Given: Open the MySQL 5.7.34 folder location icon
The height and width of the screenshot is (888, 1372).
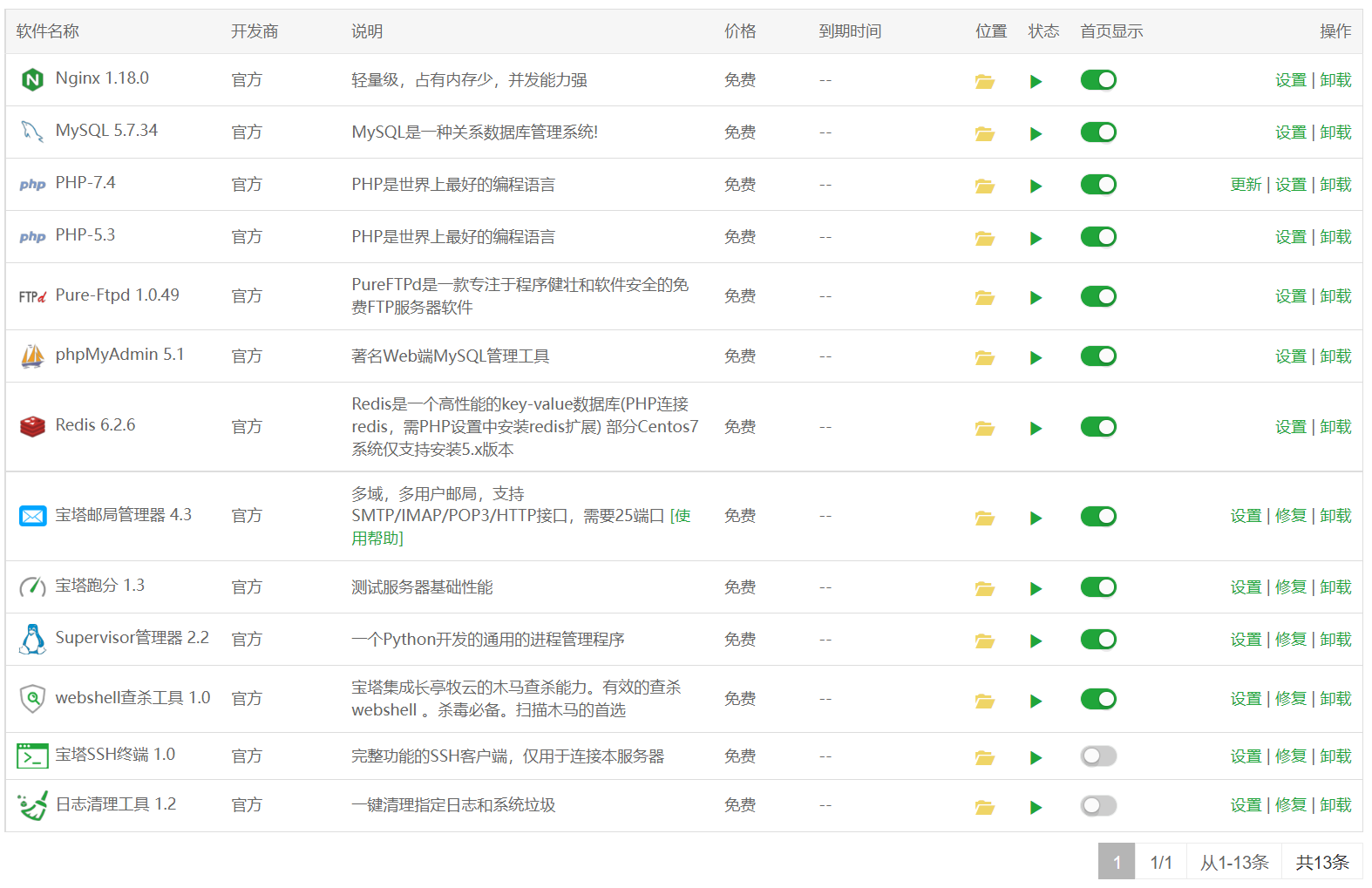Looking at the screenshot, I should tap(985, 133).
